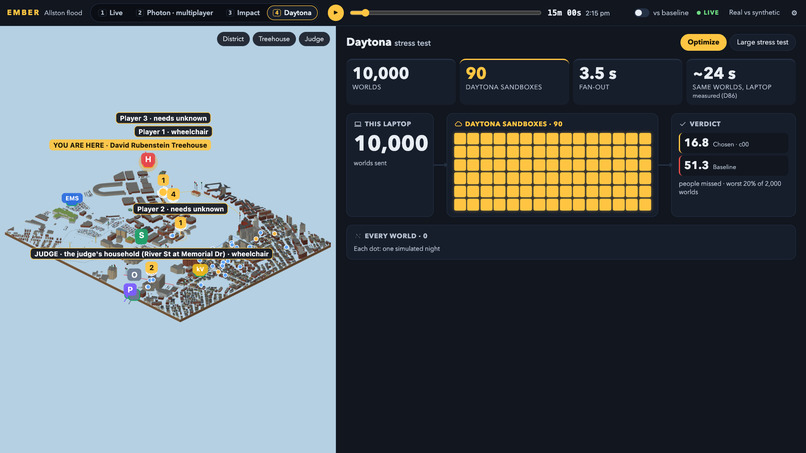Click the timeline slider track
Image resolution: width=806 pixels, height=453 pixels.
[x=446, y=13]
